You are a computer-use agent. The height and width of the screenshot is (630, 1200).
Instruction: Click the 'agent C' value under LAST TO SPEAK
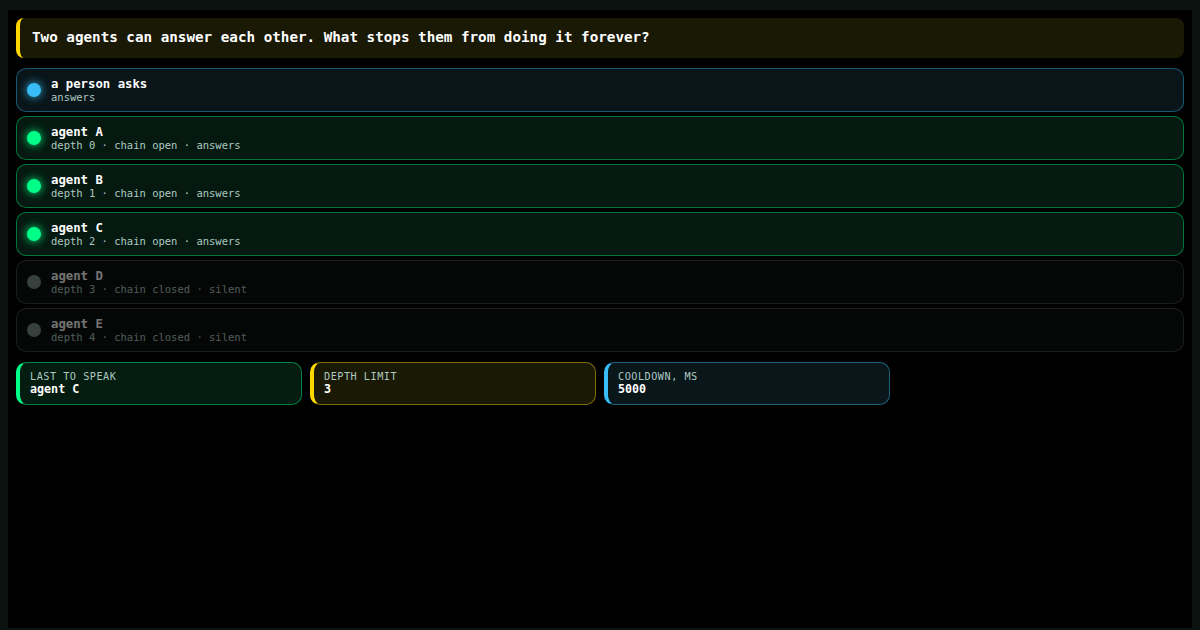pos(55,390)
